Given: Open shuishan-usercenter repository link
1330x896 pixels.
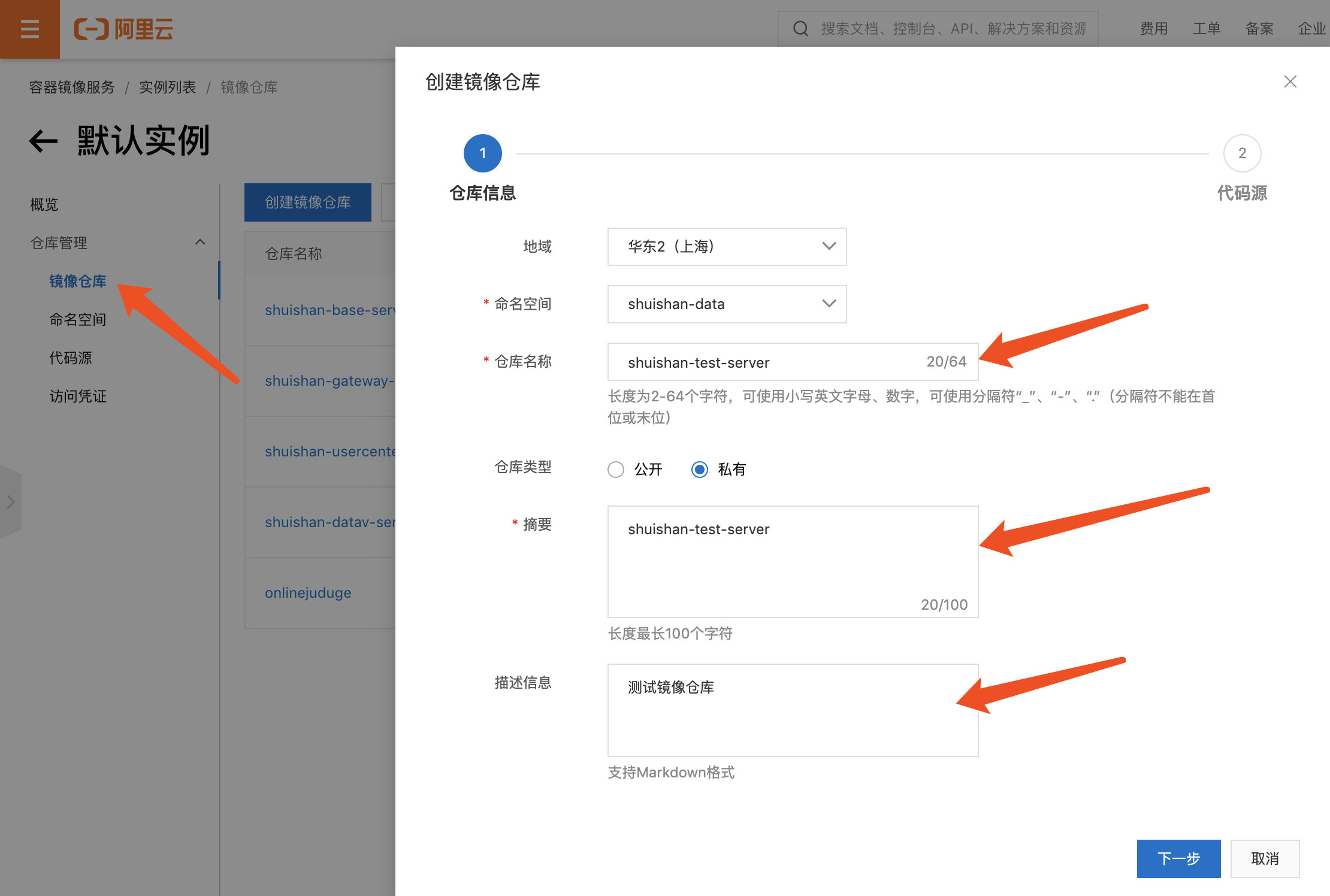Looking at the screenshot, I should pyautogui.click(x=330, y=452).
